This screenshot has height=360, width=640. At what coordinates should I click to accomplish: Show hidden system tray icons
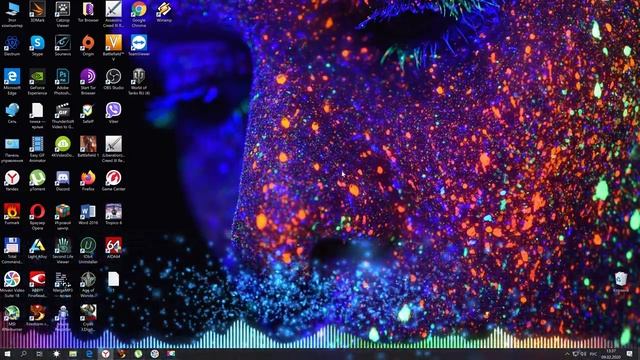pos(567,354)
